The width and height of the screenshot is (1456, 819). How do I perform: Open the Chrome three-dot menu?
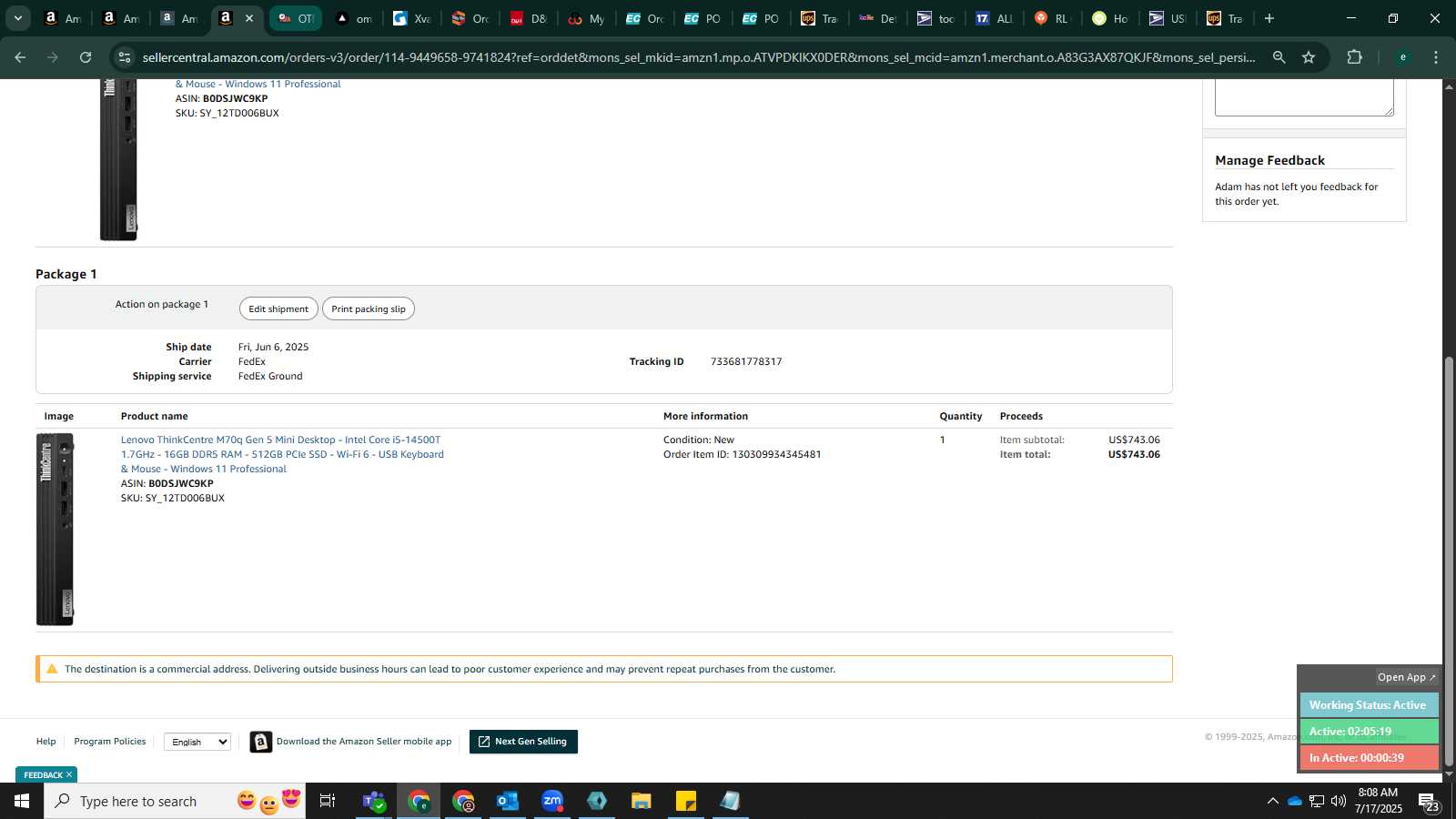1436,57
